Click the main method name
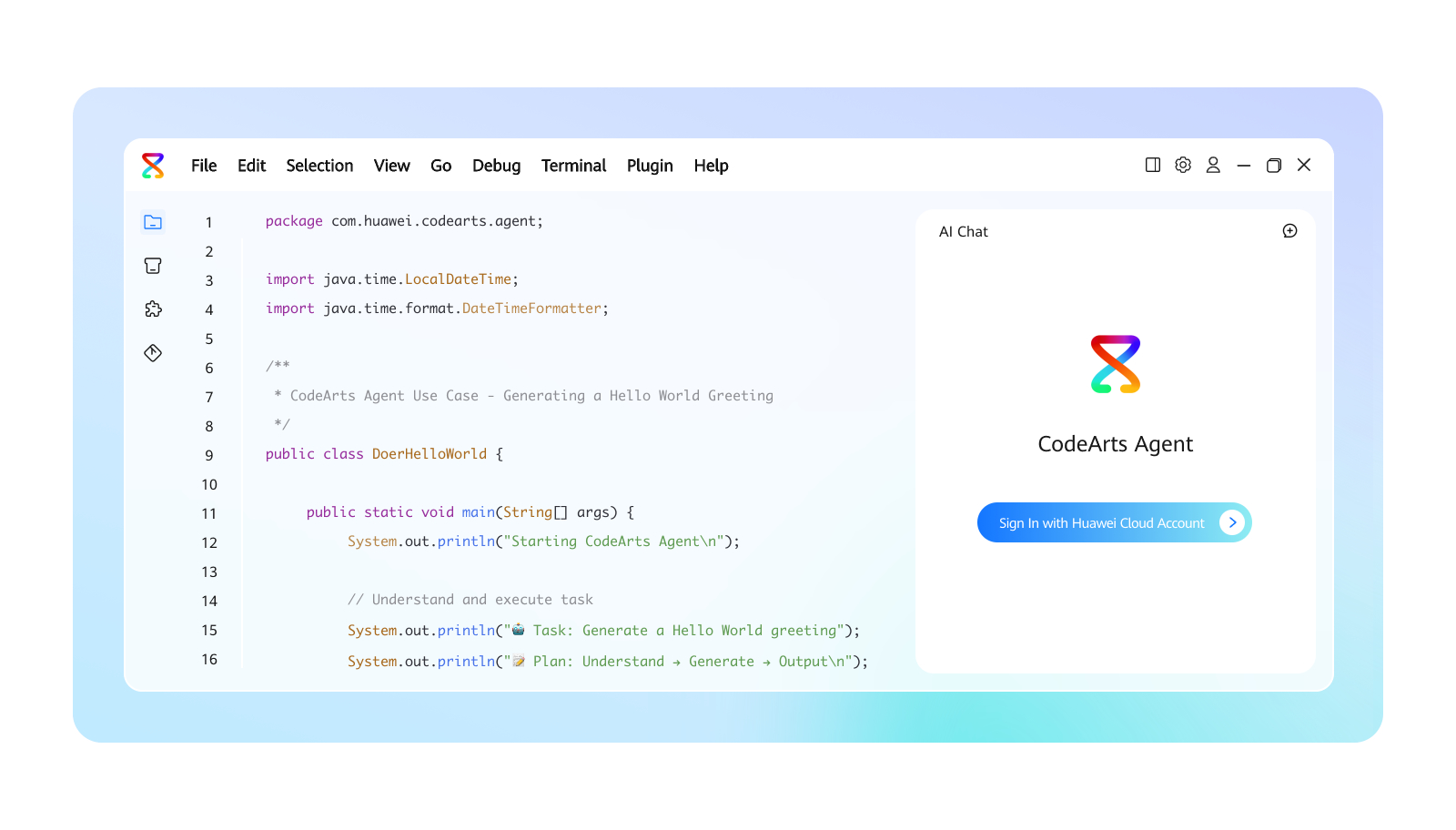Image resolution: width=1456 pixels, height=830 pixels. click(x=479, y=512)
